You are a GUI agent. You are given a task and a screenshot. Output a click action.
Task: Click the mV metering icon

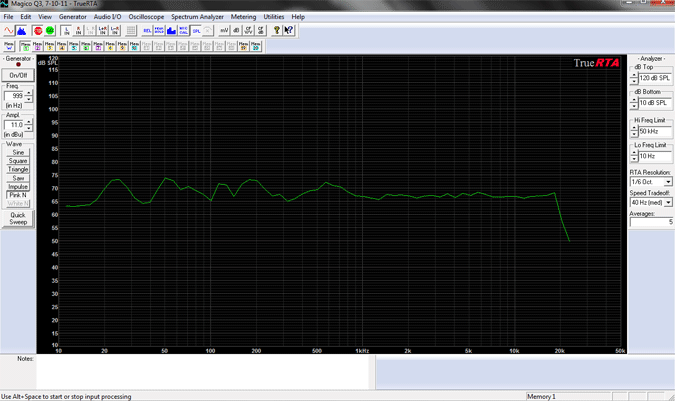[224, 31]
